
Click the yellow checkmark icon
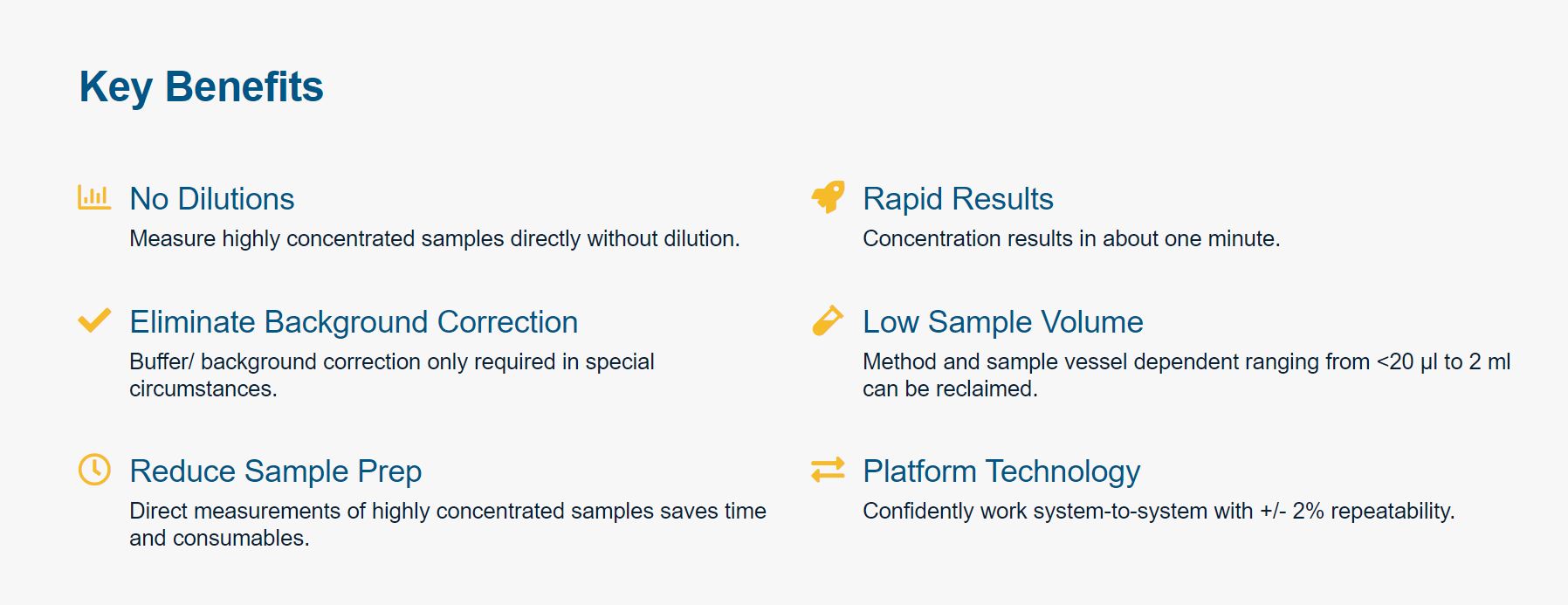tap(94, 320)
